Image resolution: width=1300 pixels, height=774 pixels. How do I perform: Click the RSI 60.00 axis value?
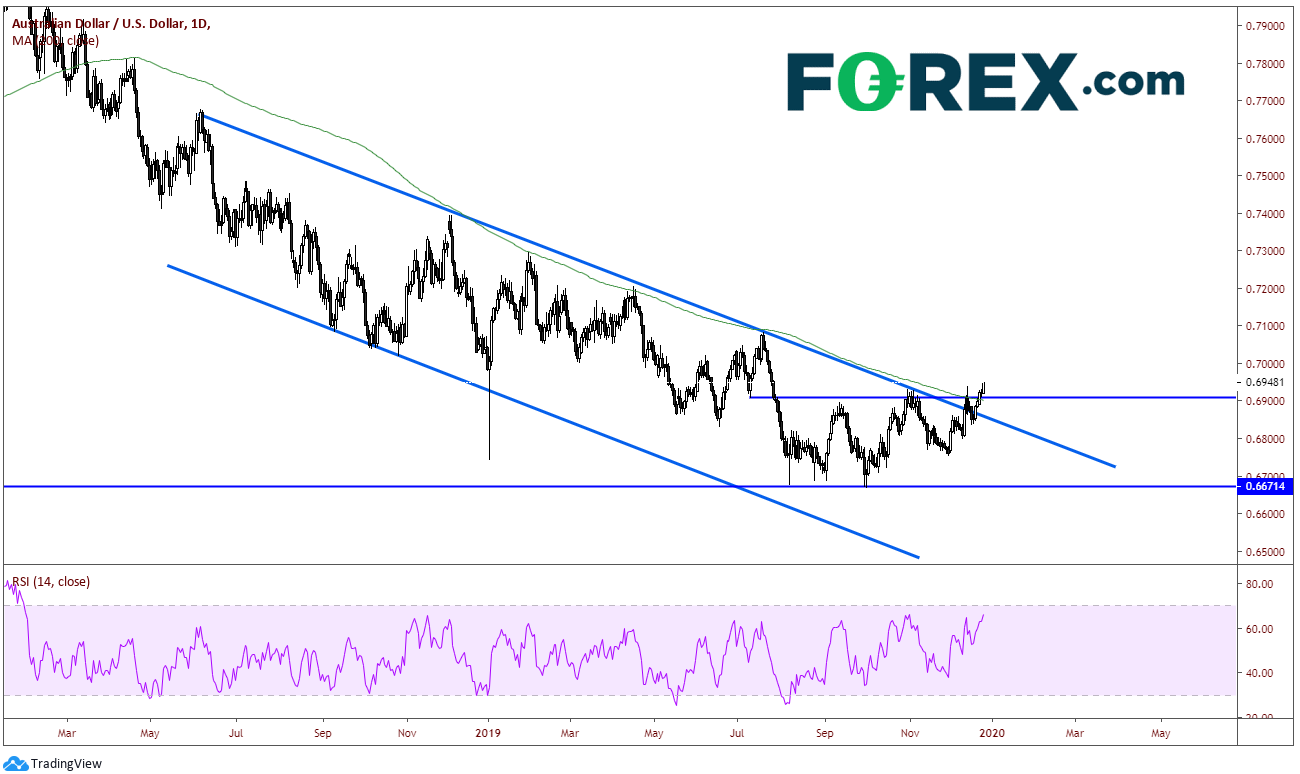[1260, 629]
